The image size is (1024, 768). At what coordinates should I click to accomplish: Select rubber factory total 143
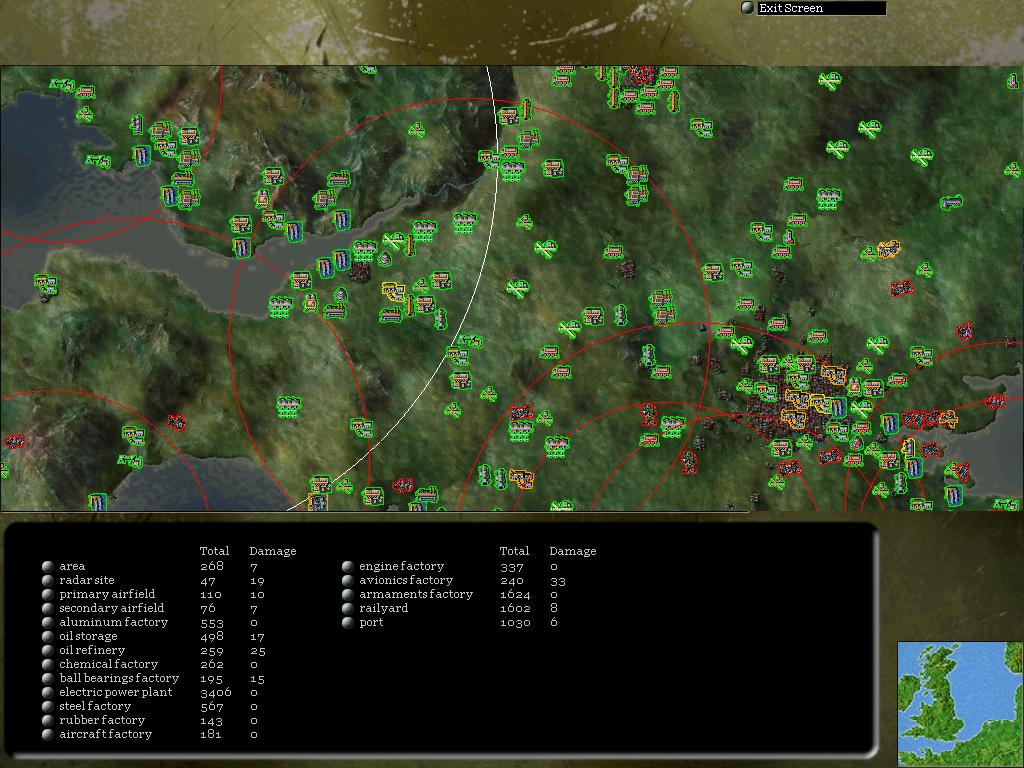tap(211, 721)
